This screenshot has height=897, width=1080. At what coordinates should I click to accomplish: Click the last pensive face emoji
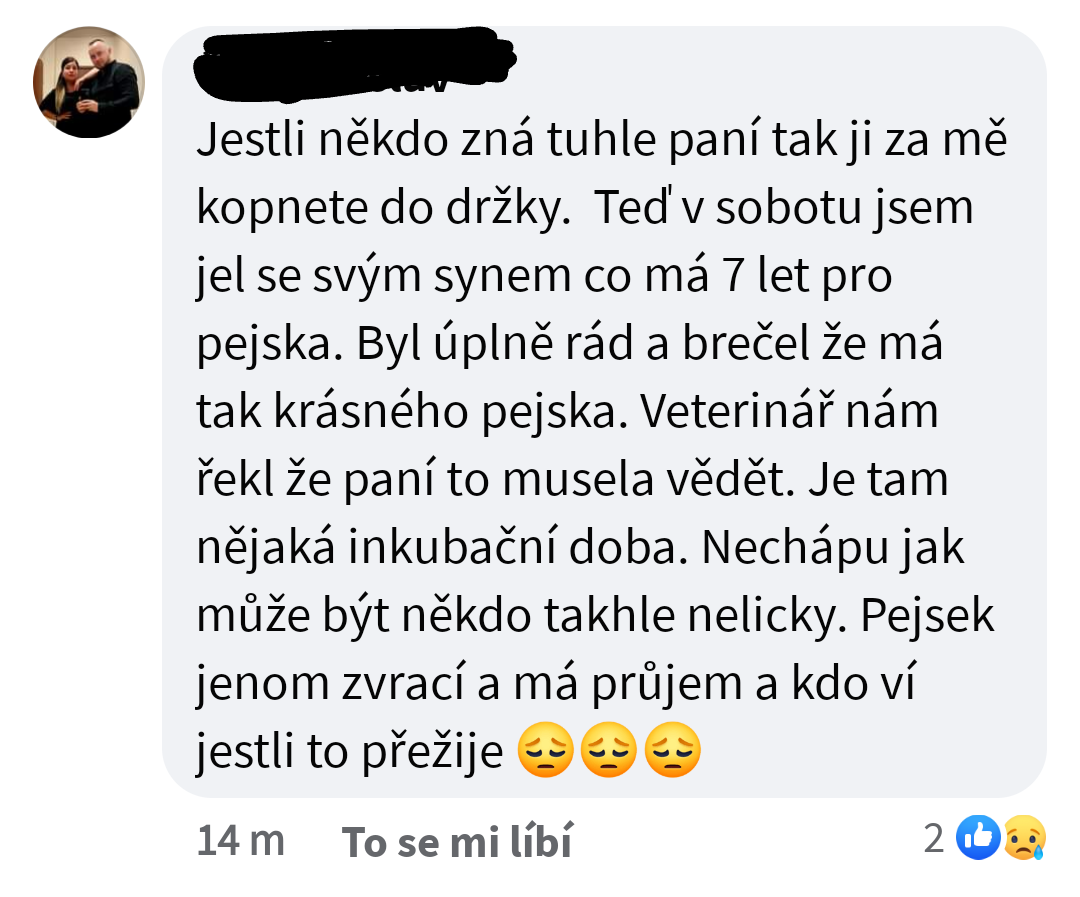pyautogui.click(x=673, y=750)
